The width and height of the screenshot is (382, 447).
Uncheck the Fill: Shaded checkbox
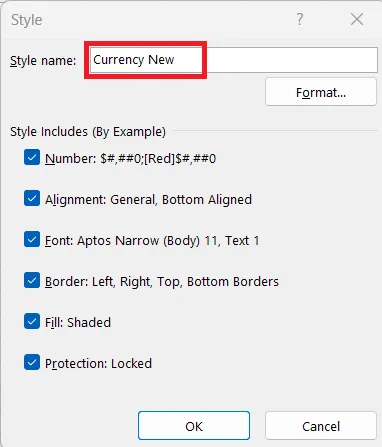32,321
